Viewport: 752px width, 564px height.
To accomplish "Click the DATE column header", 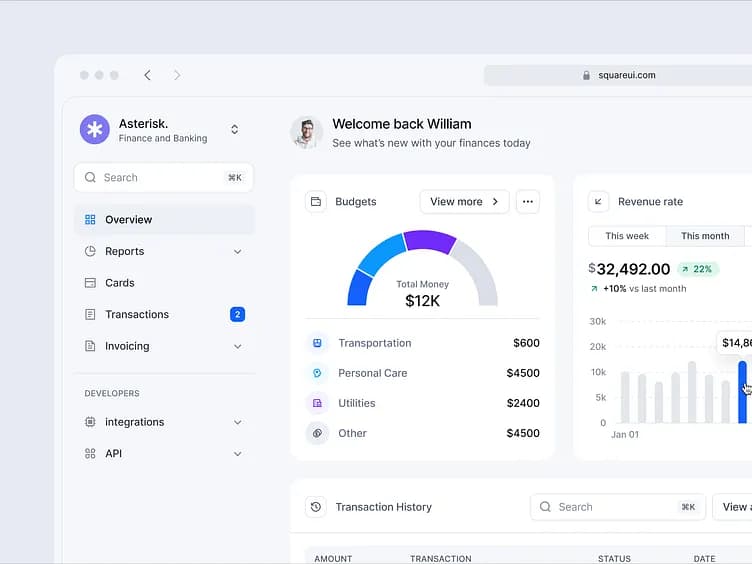I will coord(705,559).
